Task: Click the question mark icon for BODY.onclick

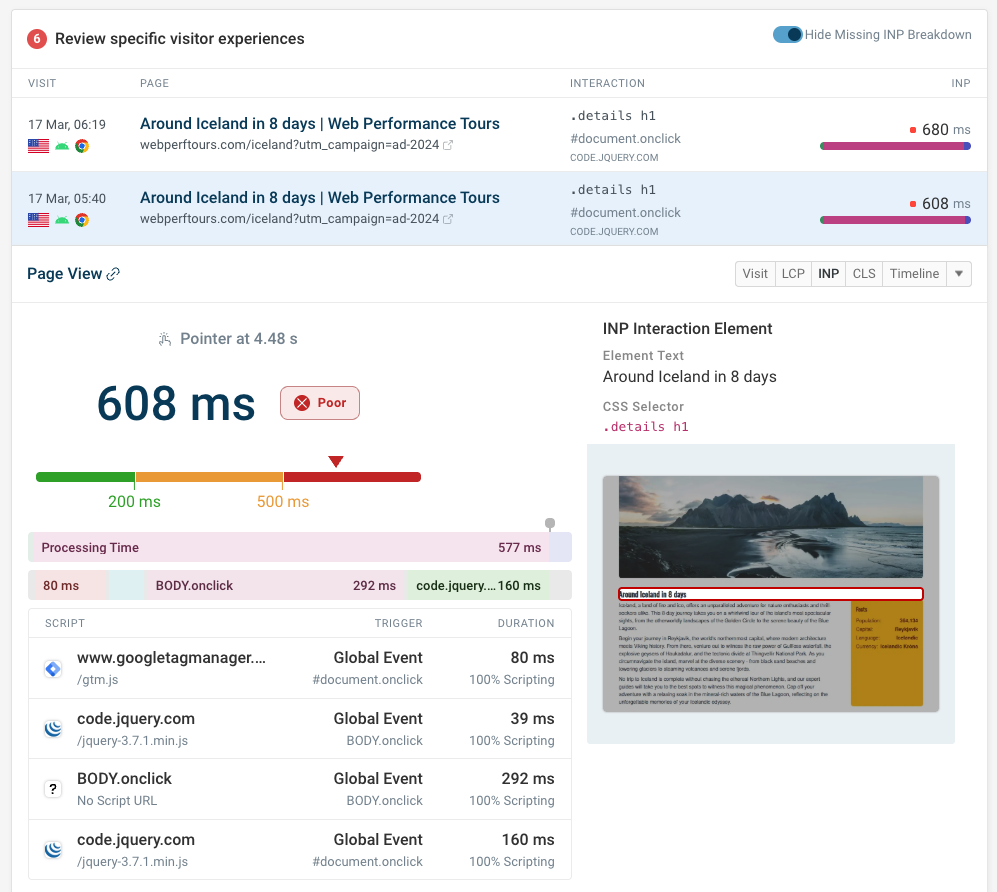Action: (x=54, y=789)
